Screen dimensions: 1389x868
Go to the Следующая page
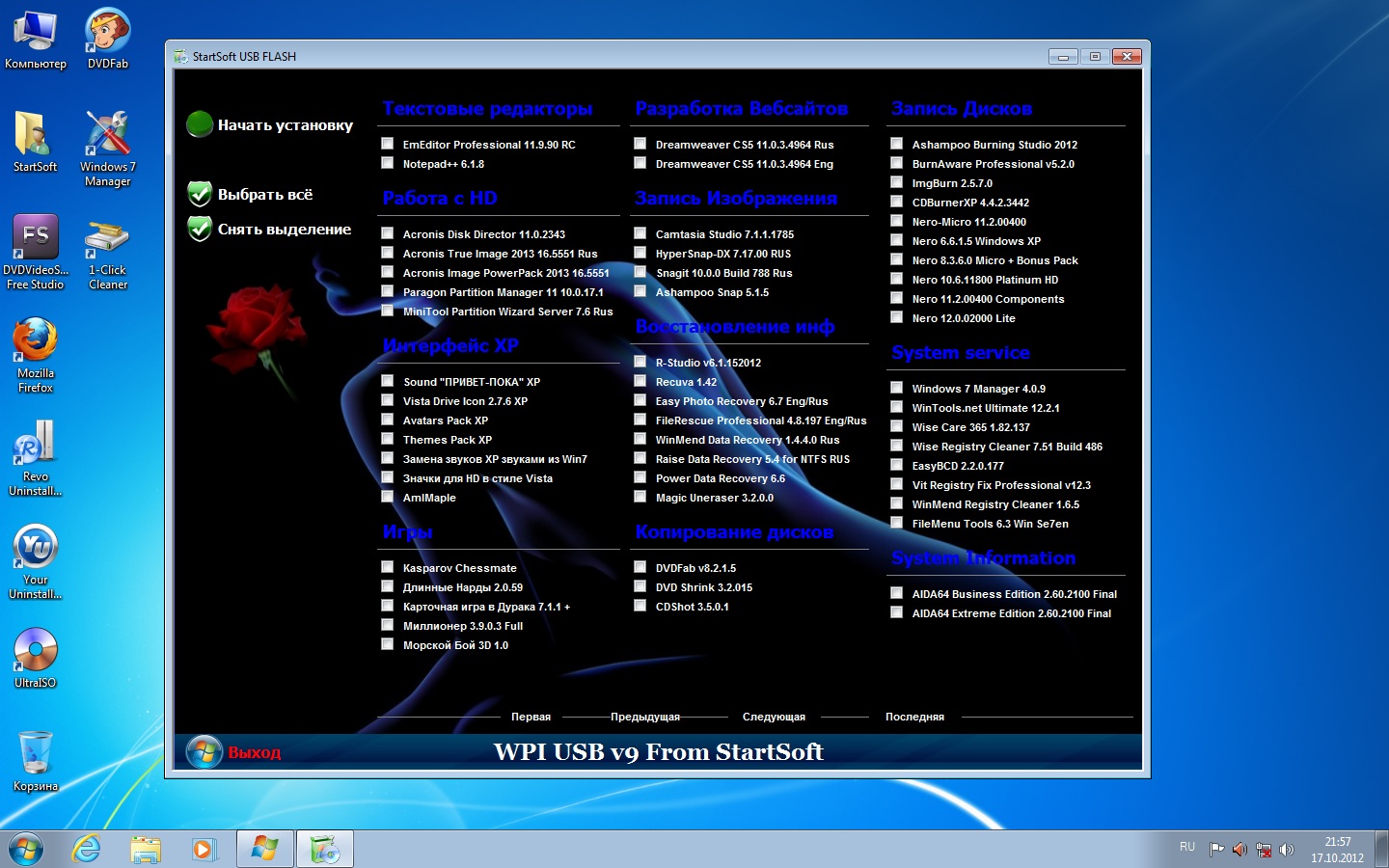tap(774, 717)
